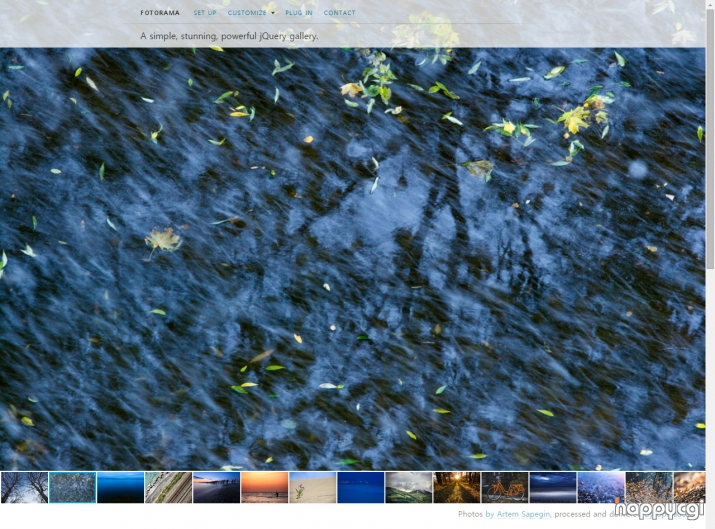
Task: Select the deep blue gradient sea thumbnail
Action: tap(120, 488)
